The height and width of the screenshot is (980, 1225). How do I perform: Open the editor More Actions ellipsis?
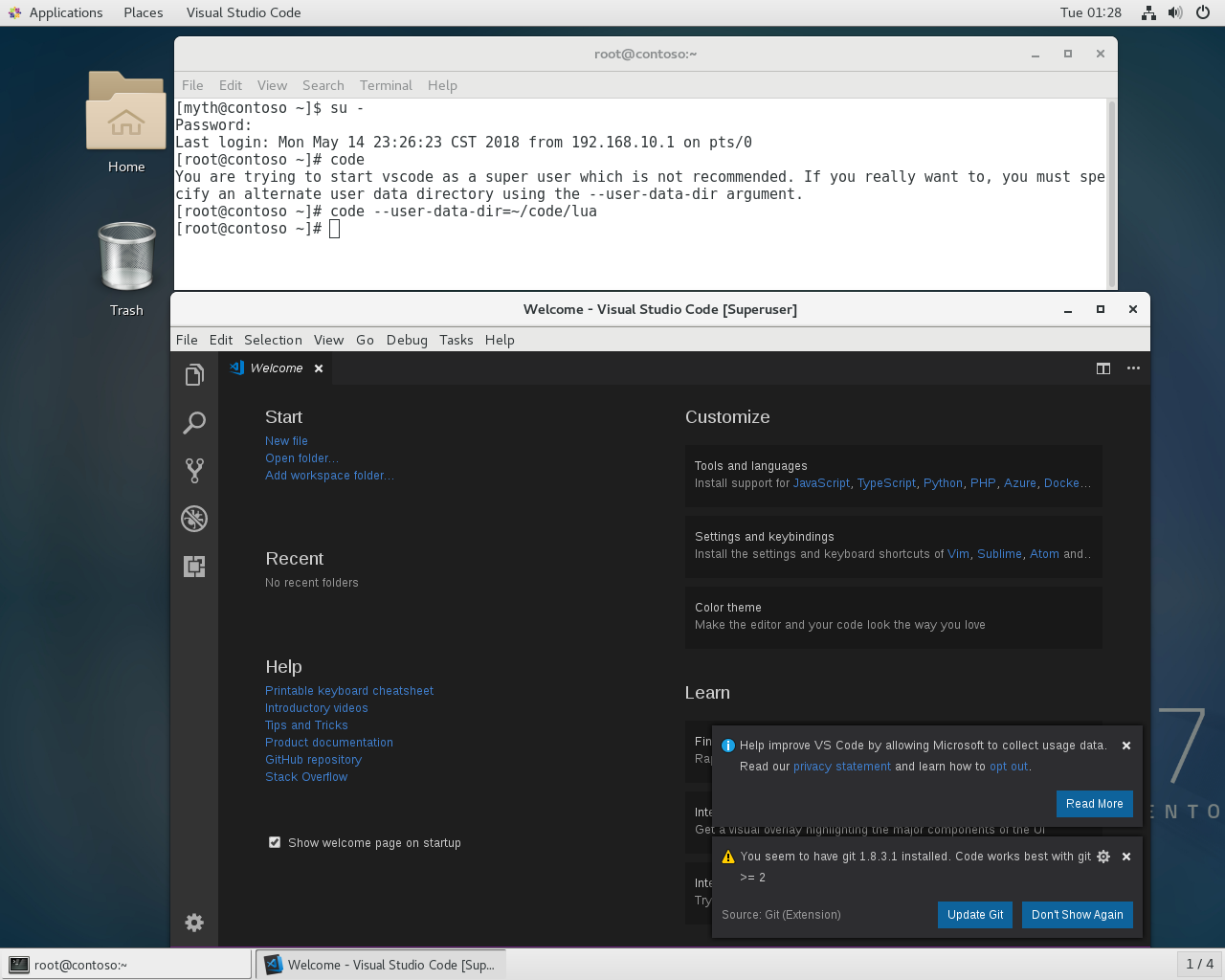point(1133,368)
